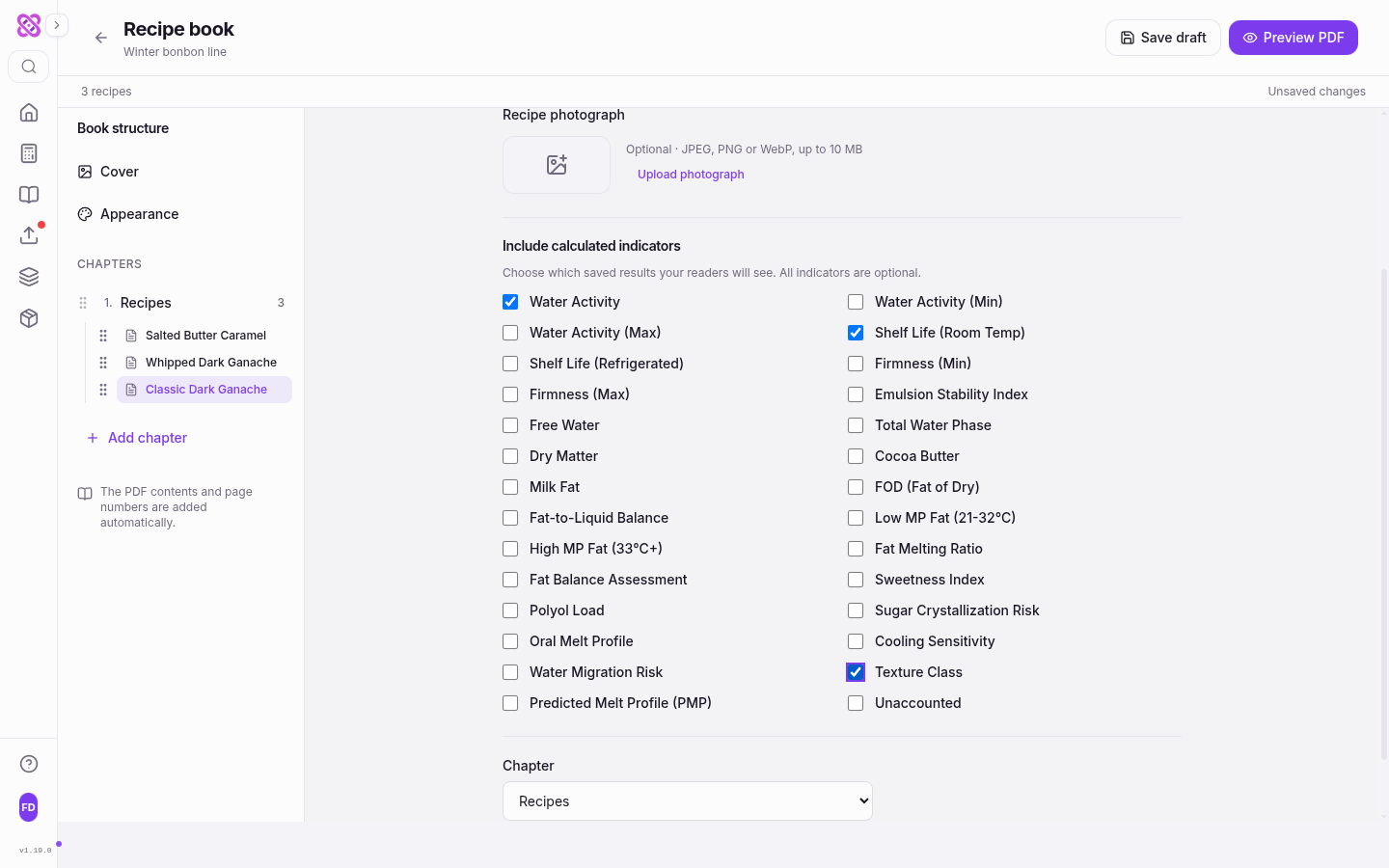Image resolution: width=1389 pixels, height=868 pixels.
Task: Click the Preview PDF button
Action: 1294,38
